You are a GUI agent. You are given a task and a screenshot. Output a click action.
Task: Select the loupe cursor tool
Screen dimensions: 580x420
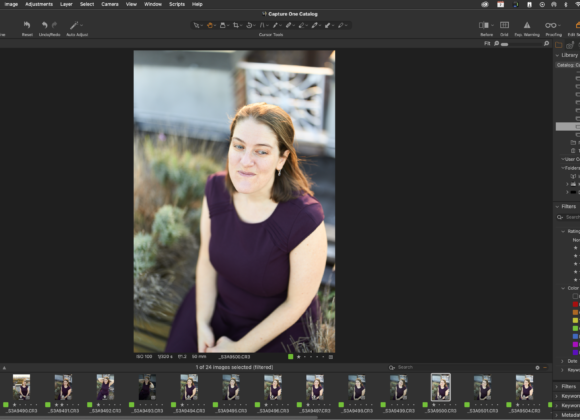click(x=223, y=25)
